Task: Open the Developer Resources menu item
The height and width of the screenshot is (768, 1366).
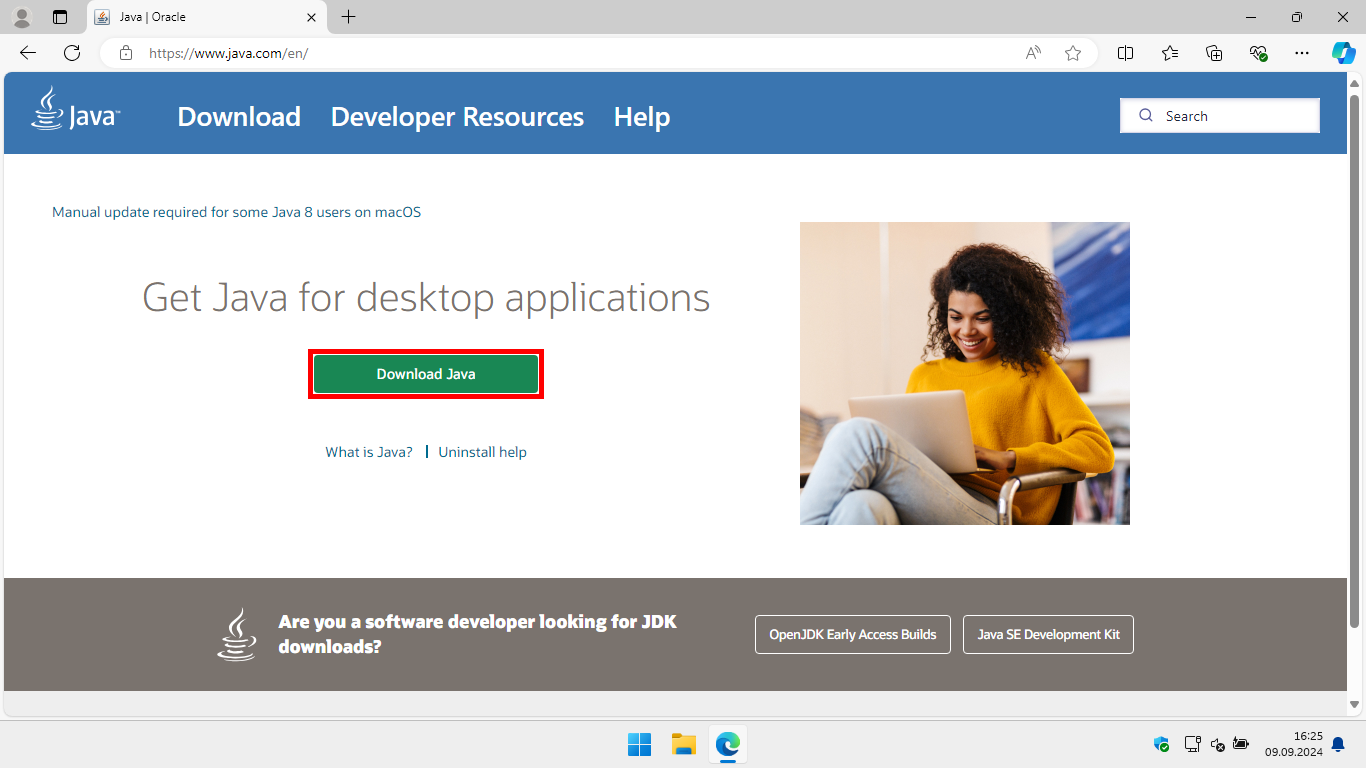Action: tap(457, 117)
